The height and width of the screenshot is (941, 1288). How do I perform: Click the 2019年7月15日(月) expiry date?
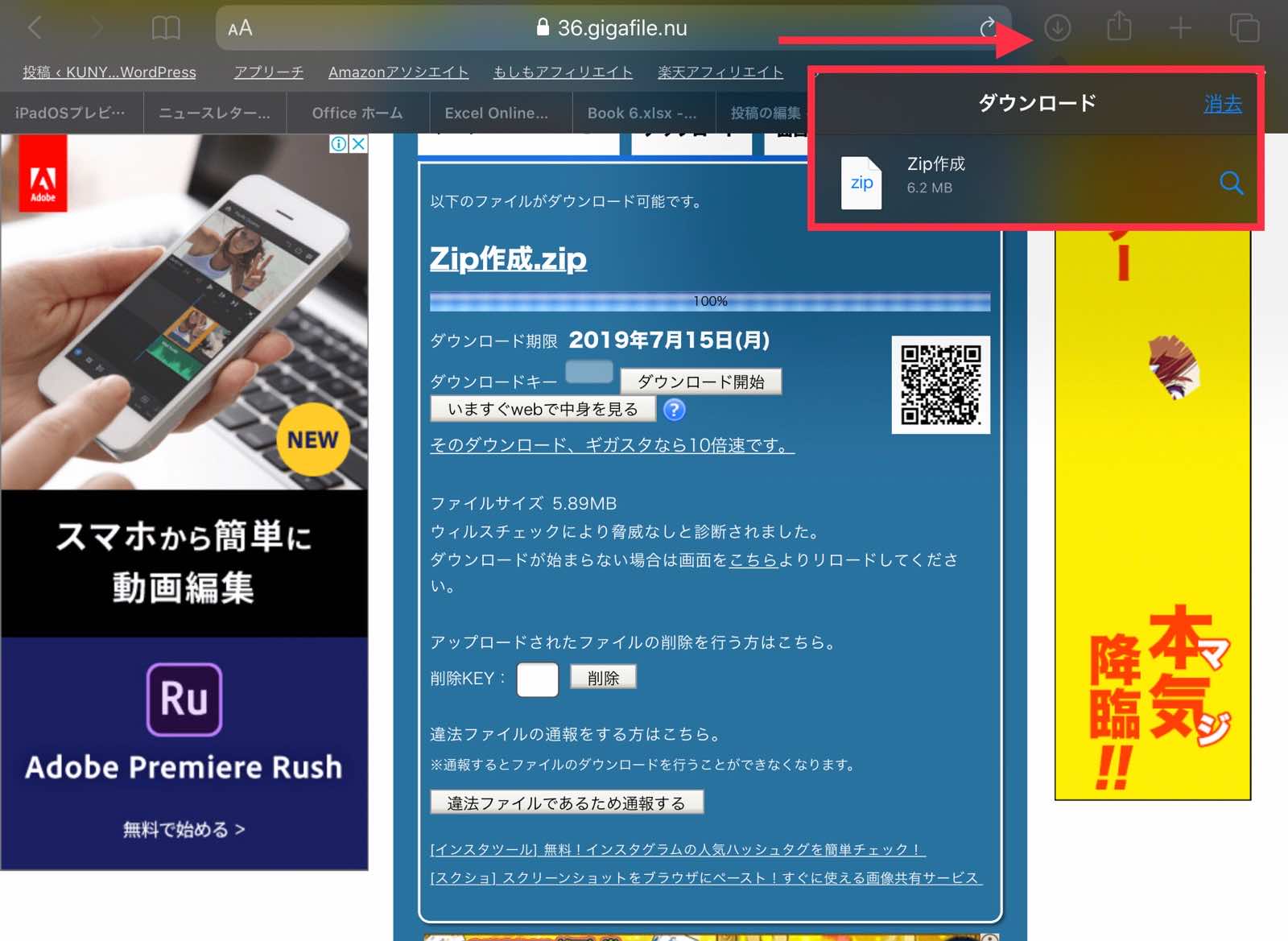point(669,340)
